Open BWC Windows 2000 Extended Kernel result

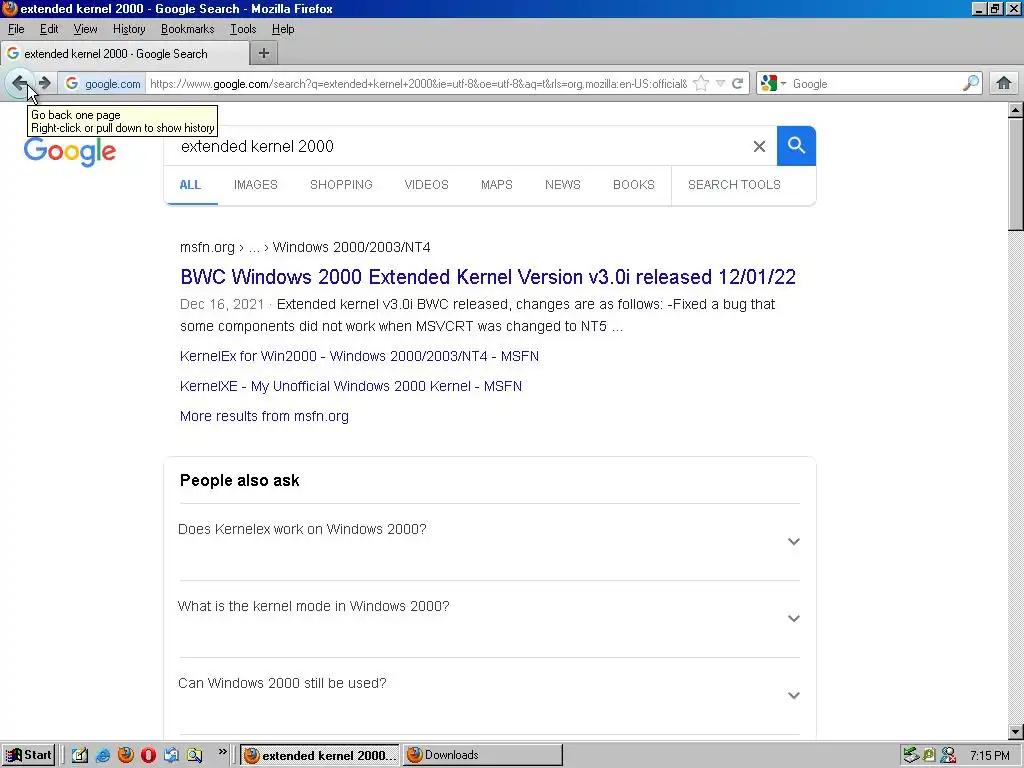click(488, 277)
